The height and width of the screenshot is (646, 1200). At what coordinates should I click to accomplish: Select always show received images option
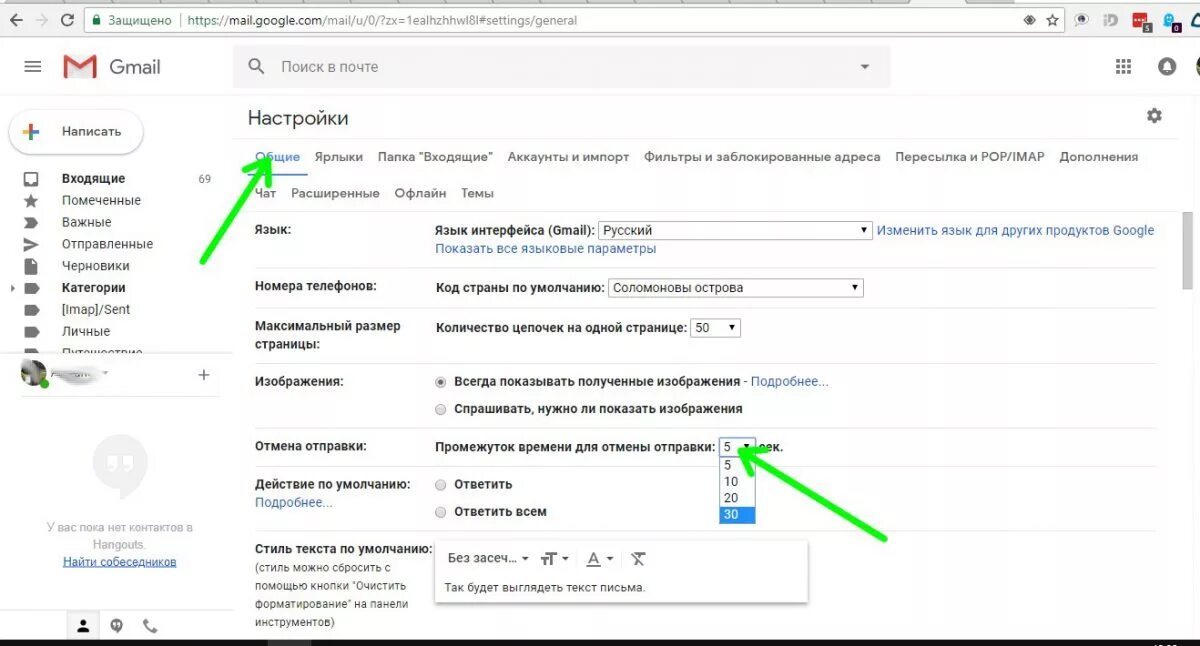pos(441,382)
